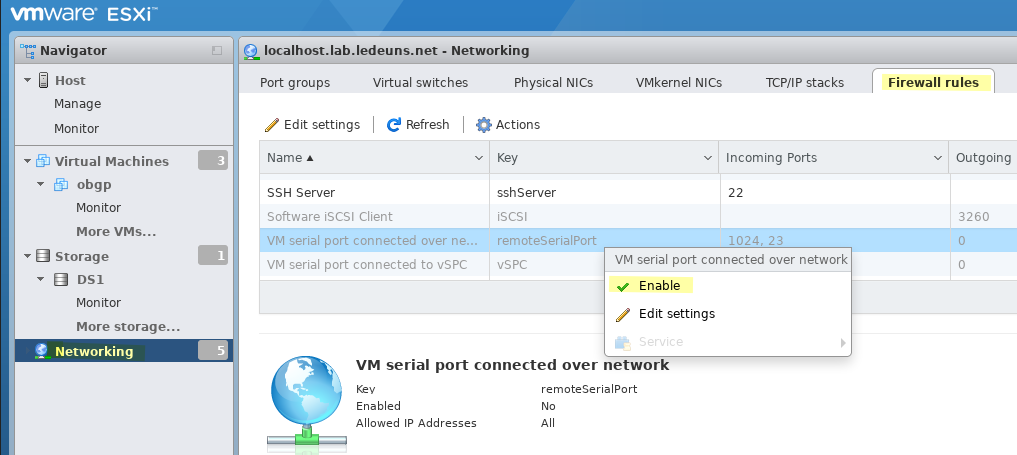Select the Firewall rules tab

(x=933, y=82)
